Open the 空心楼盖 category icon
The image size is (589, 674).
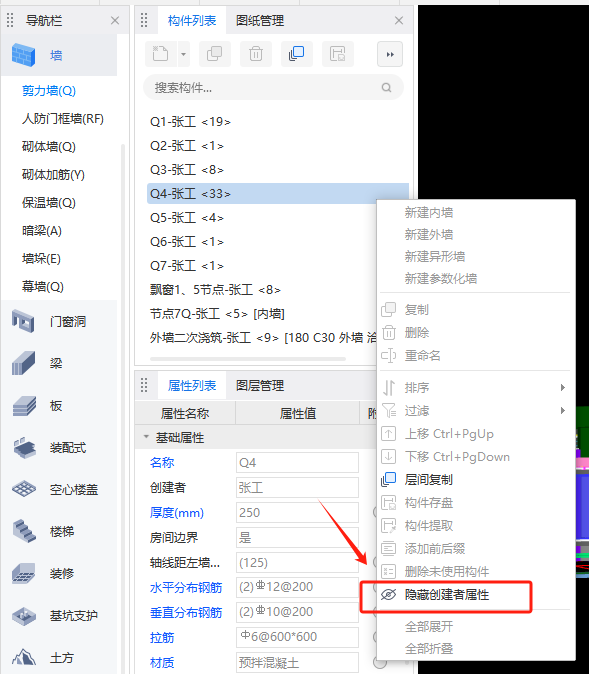pos(24,489)
